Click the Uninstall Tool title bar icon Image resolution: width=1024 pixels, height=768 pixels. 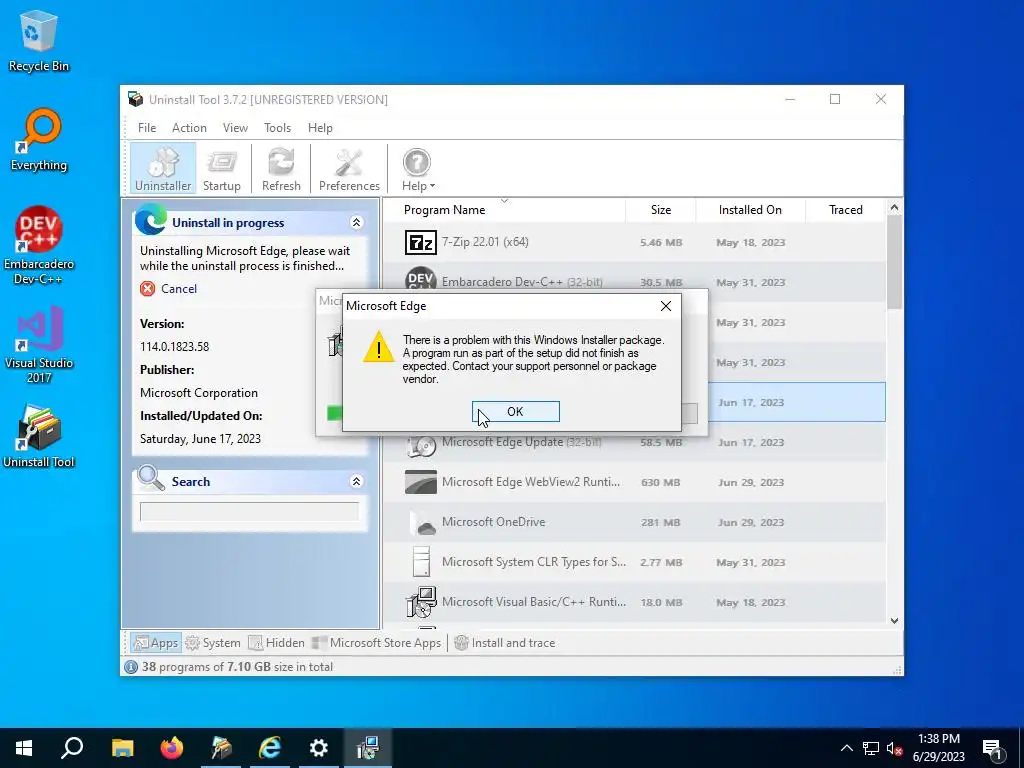pos(135,99)
